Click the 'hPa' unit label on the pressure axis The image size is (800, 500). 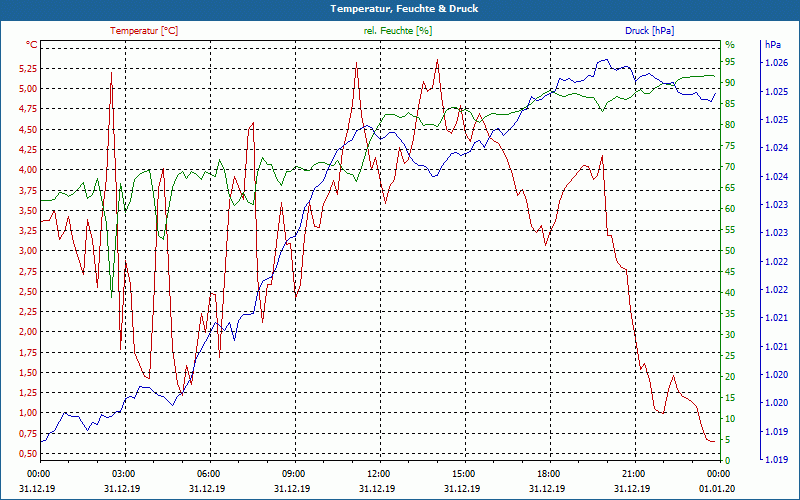coord(773,45)
